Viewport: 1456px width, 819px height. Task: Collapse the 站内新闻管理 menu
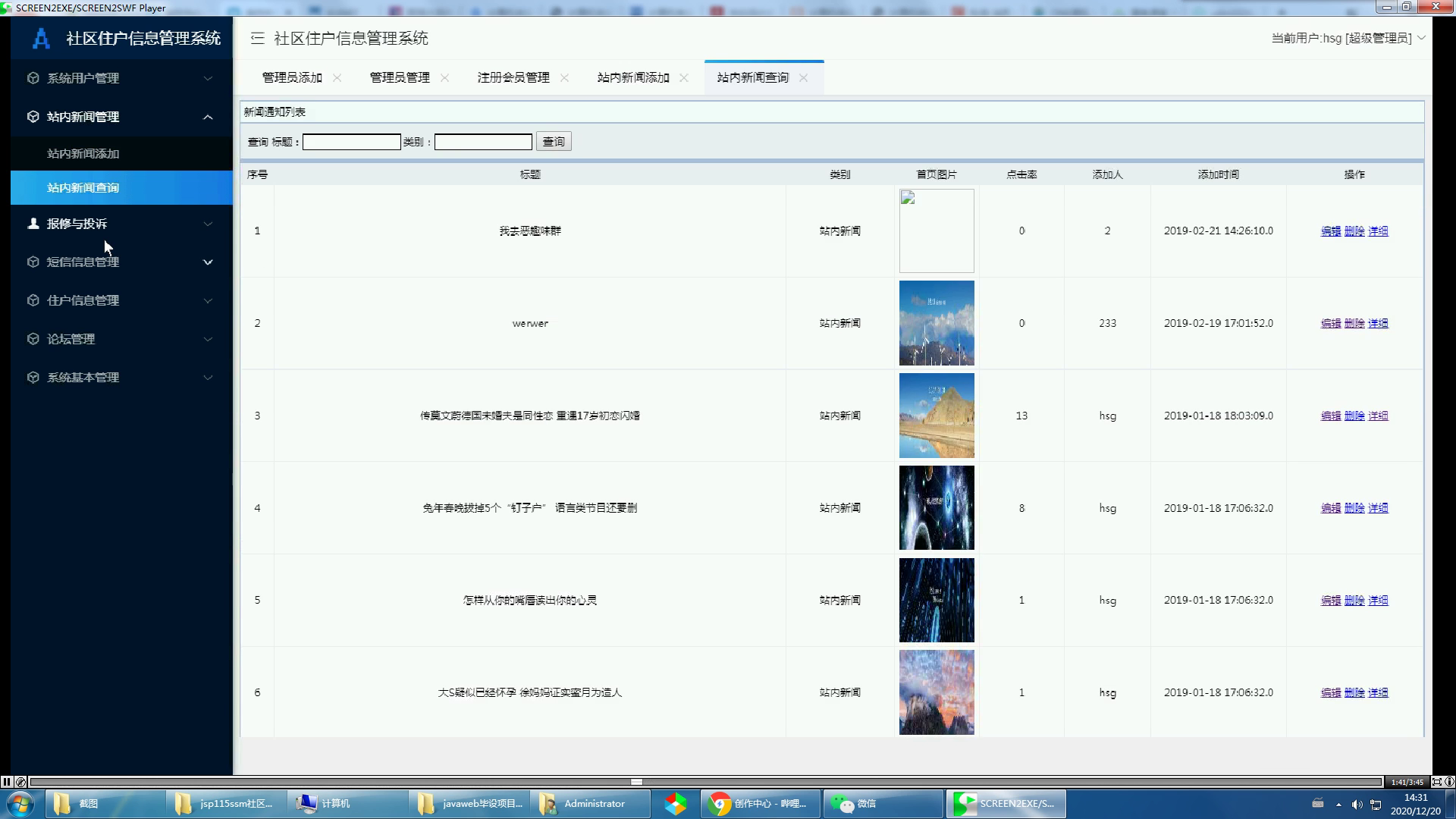pyautogui.click(x=208, y=117)
